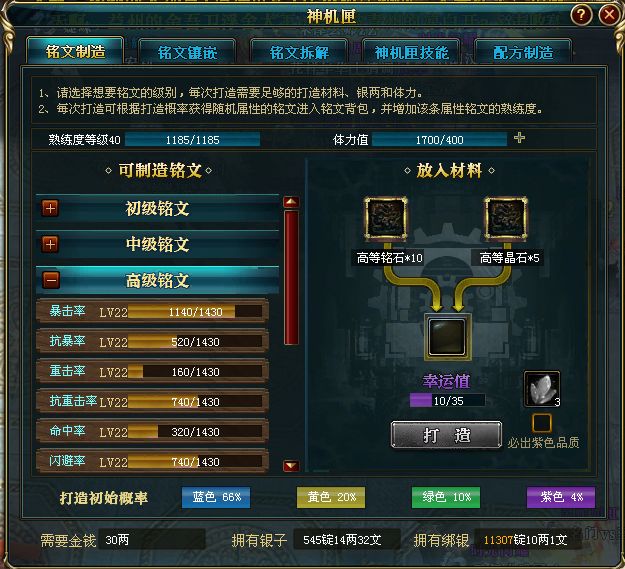This screenshot has height=569, width=625.
Task: Click the scroll up arrow in rune list
Action: click(291, 202)
